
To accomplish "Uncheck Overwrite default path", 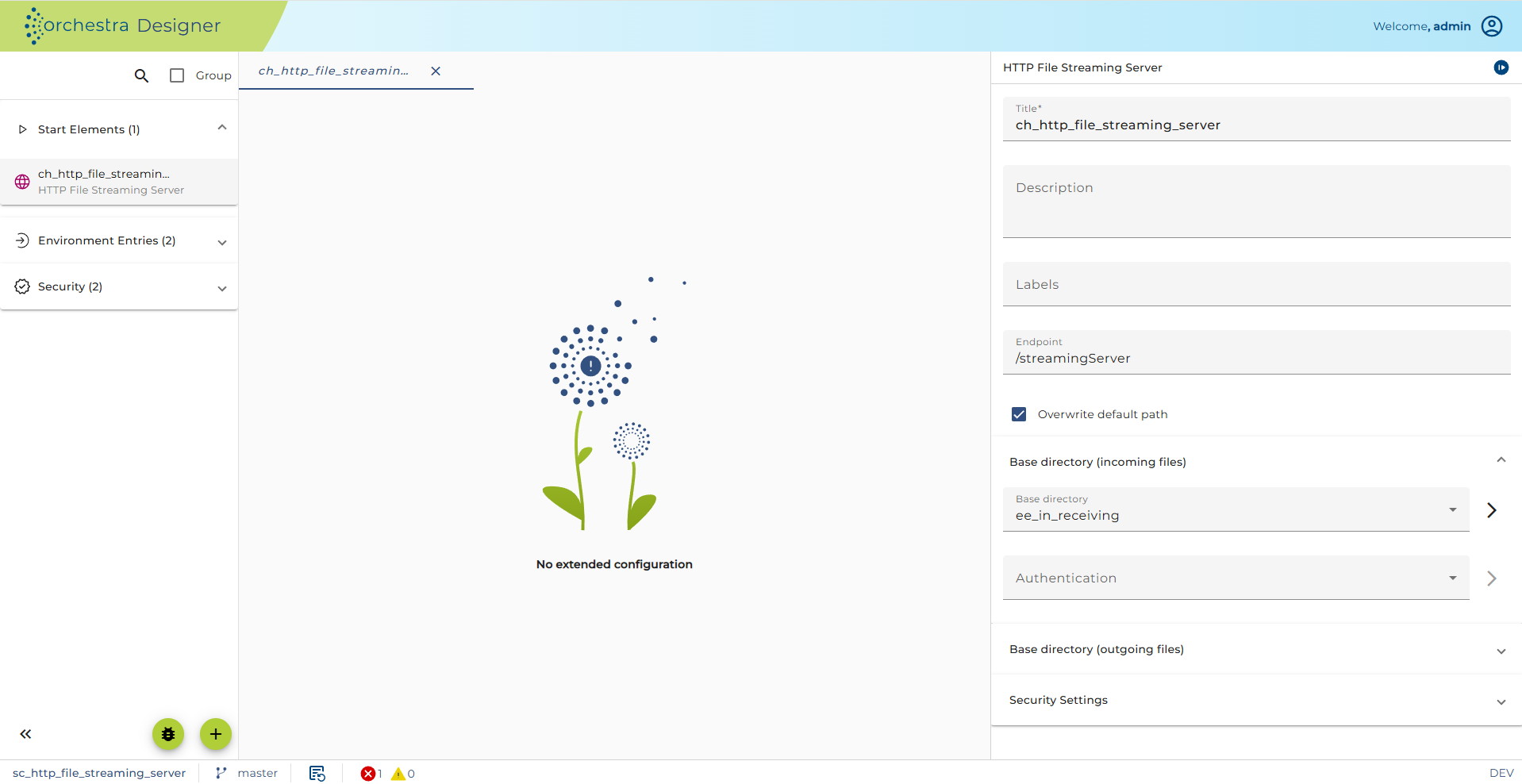I will click(1019, 414).
